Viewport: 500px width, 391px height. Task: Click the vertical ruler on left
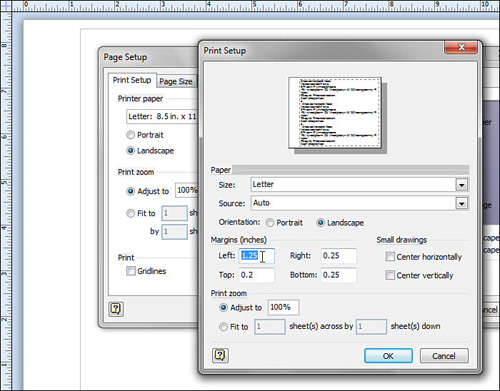6,201
